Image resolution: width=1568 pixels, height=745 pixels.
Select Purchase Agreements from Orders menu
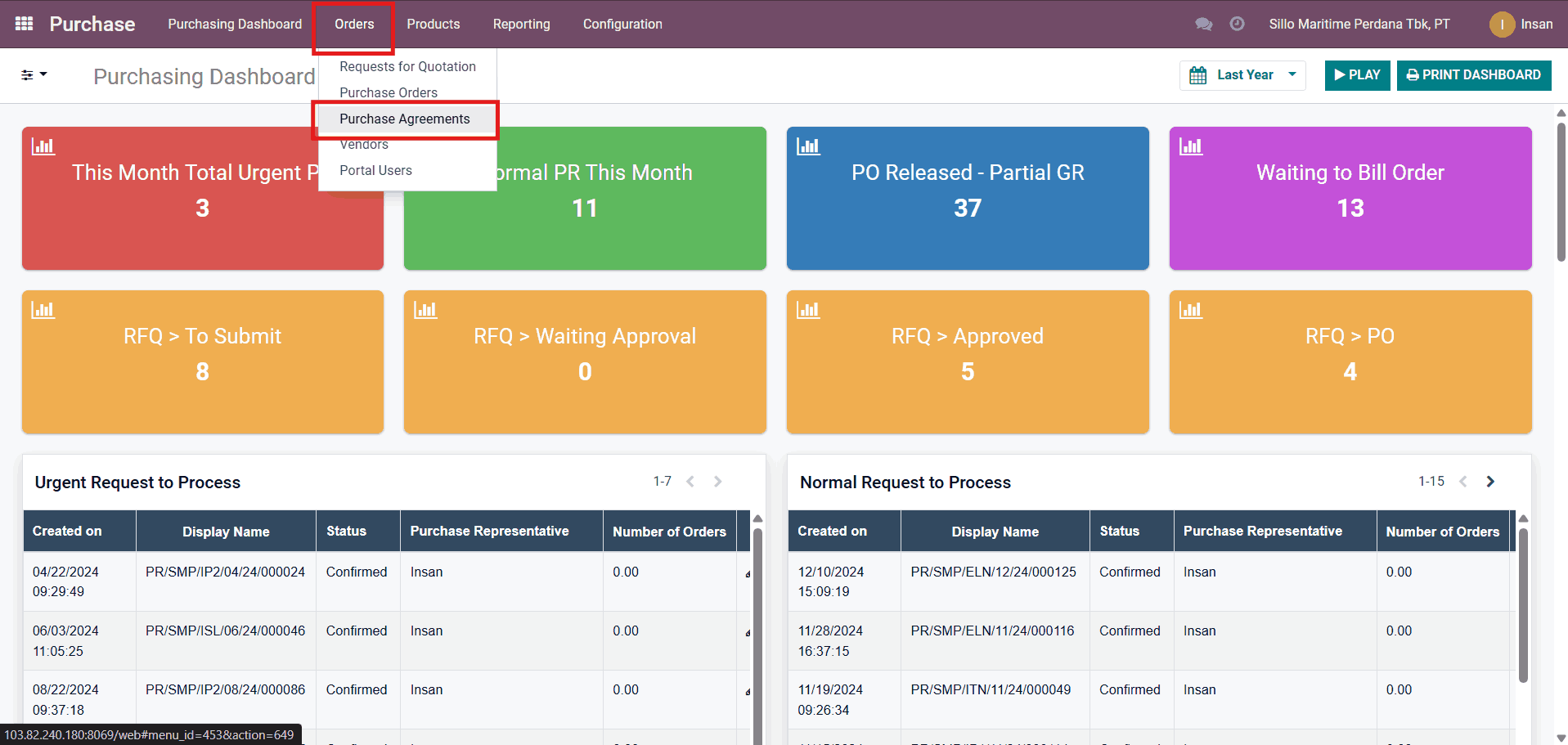405,119
